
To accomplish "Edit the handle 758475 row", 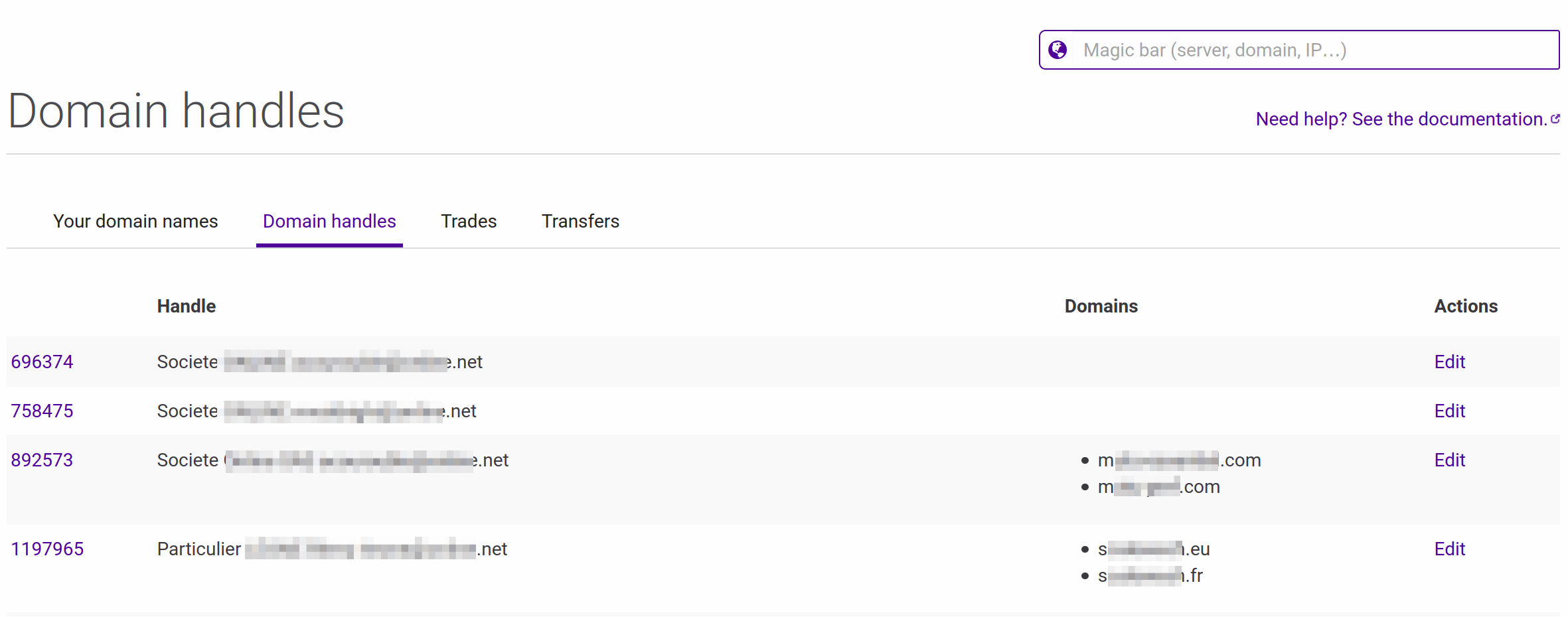I will click(1449, 411).
